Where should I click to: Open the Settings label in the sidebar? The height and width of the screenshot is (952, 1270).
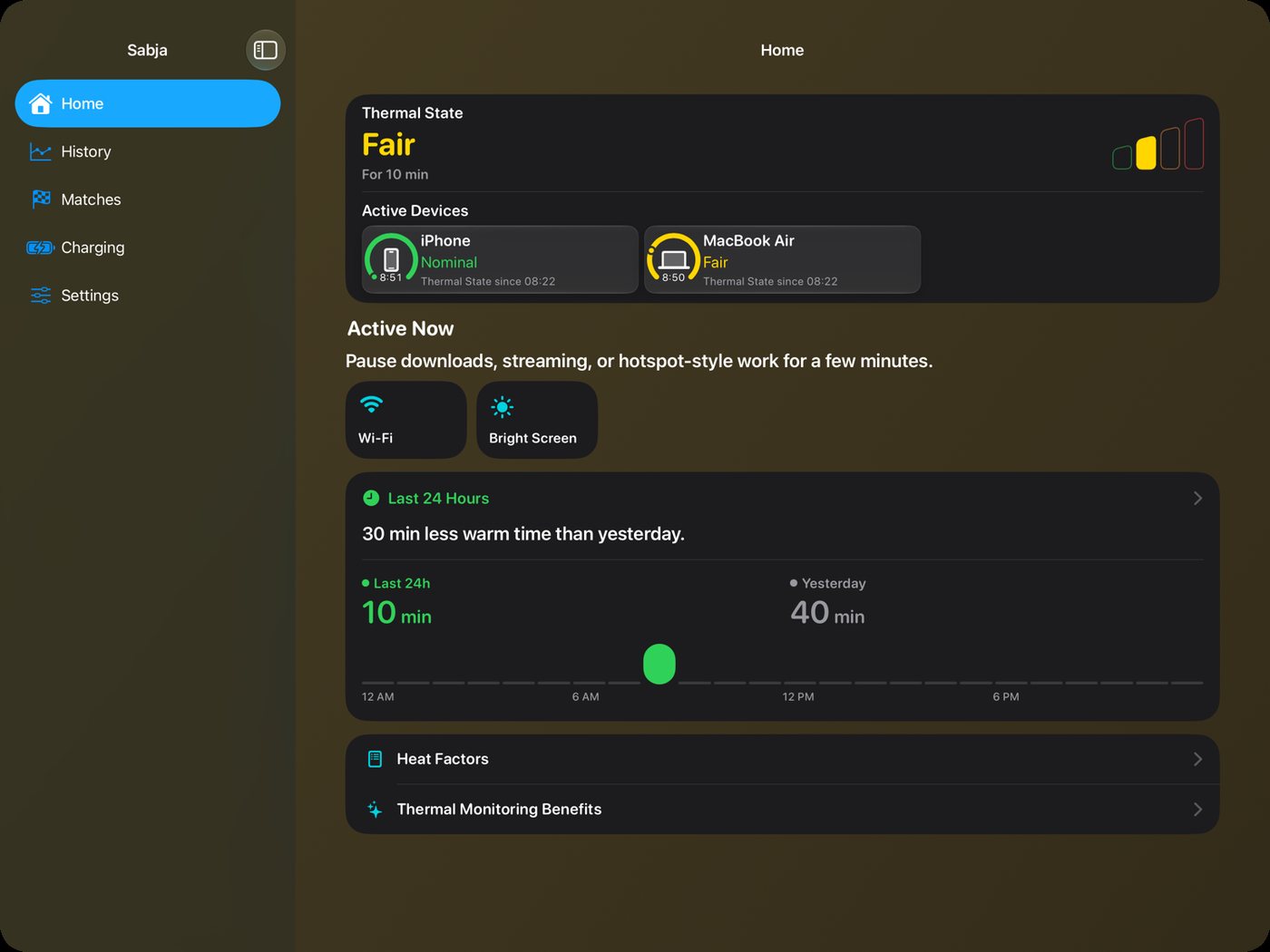(90, 296)
